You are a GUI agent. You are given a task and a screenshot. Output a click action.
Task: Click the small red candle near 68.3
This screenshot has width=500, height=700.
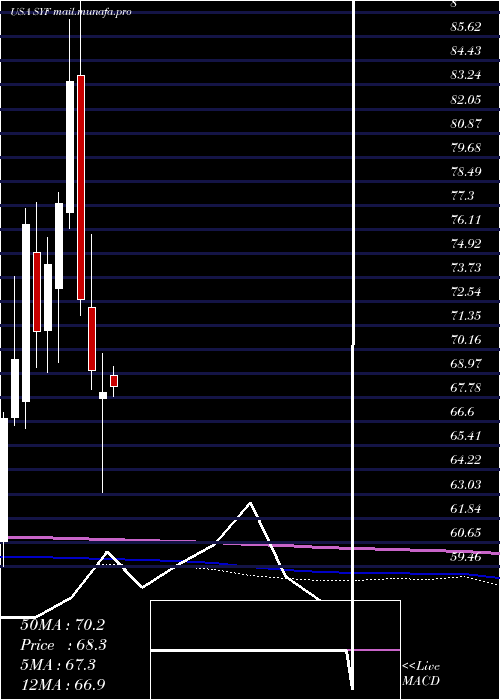pos(114,381)
